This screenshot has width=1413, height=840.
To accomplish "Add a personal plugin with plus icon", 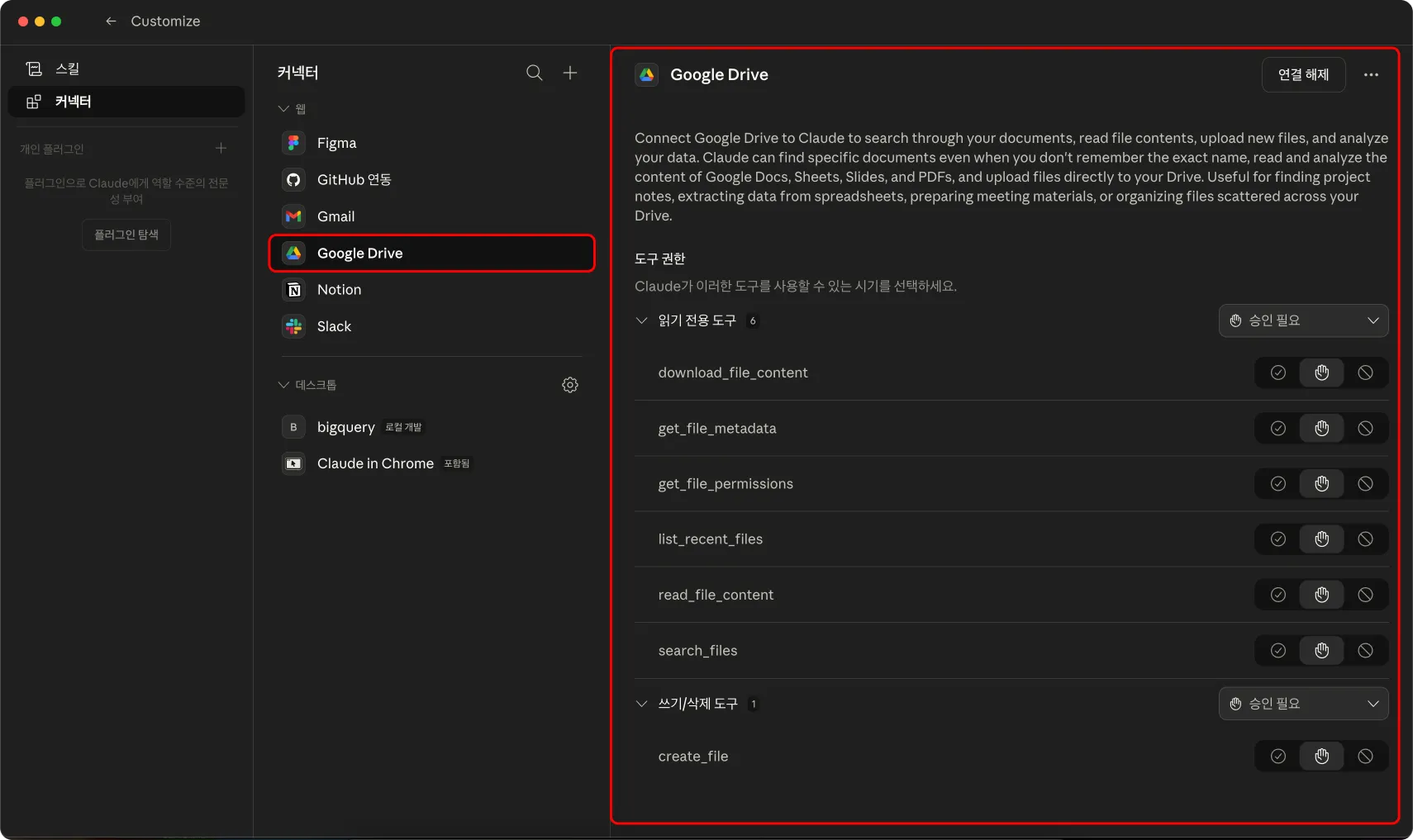I will click(x=221, y=149).
